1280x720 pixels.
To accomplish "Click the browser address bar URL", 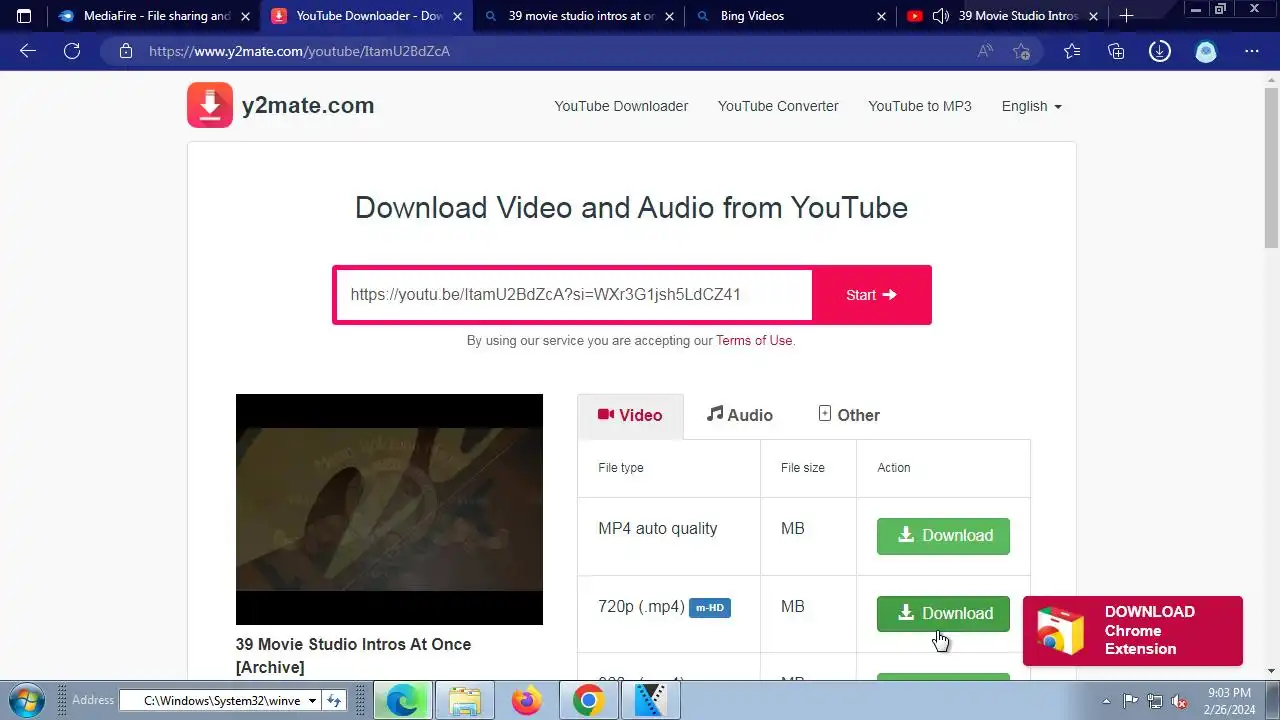I will pos(300,51).
